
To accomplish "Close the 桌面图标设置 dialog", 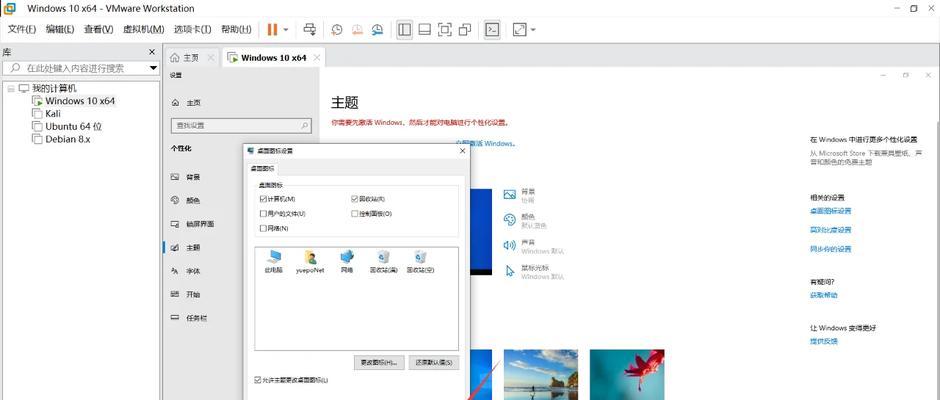I will (462, 151).
